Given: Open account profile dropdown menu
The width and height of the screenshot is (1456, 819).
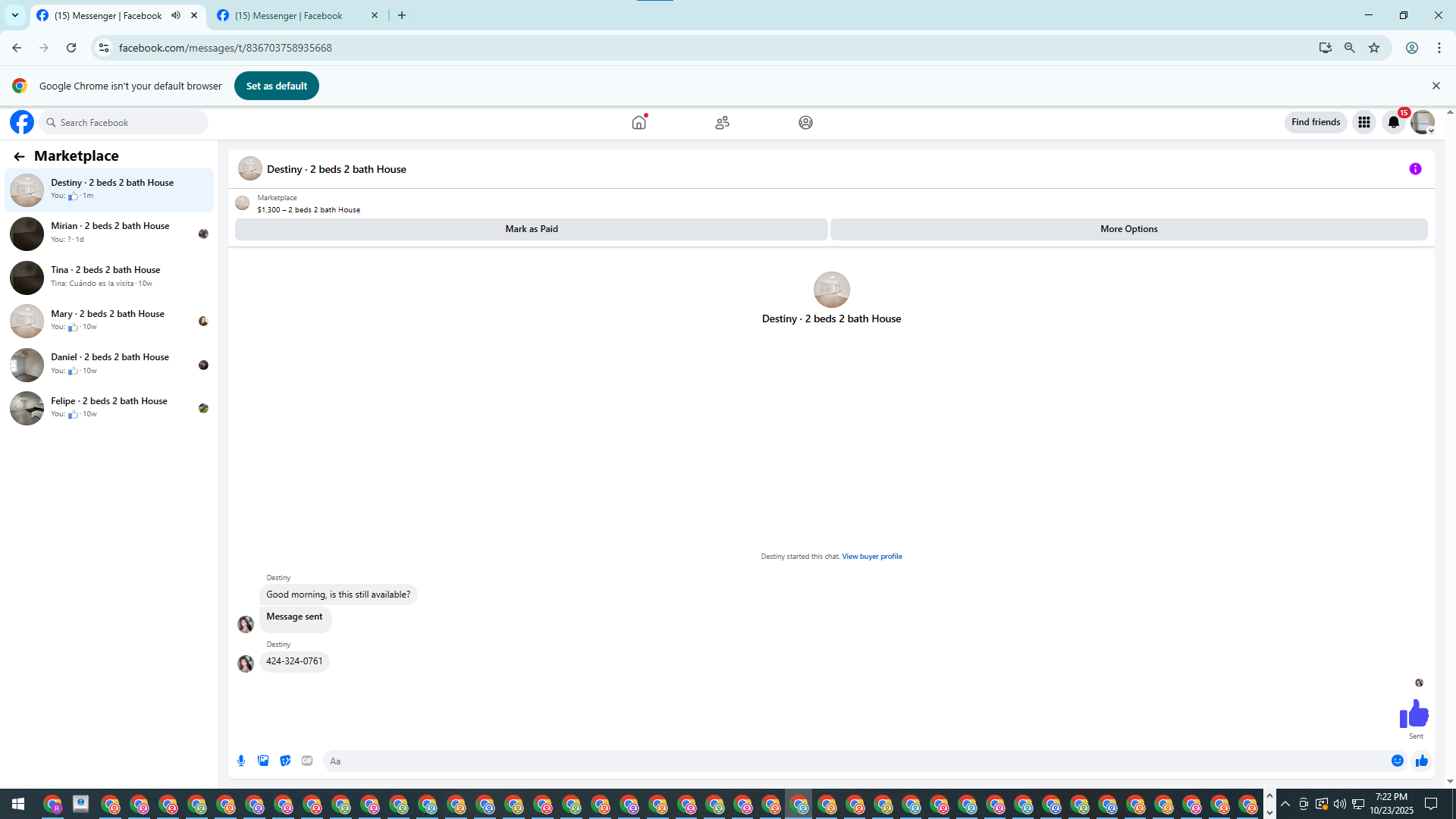Looking at the screenshot, I should pyautogui.click(x=1422, y=122).
